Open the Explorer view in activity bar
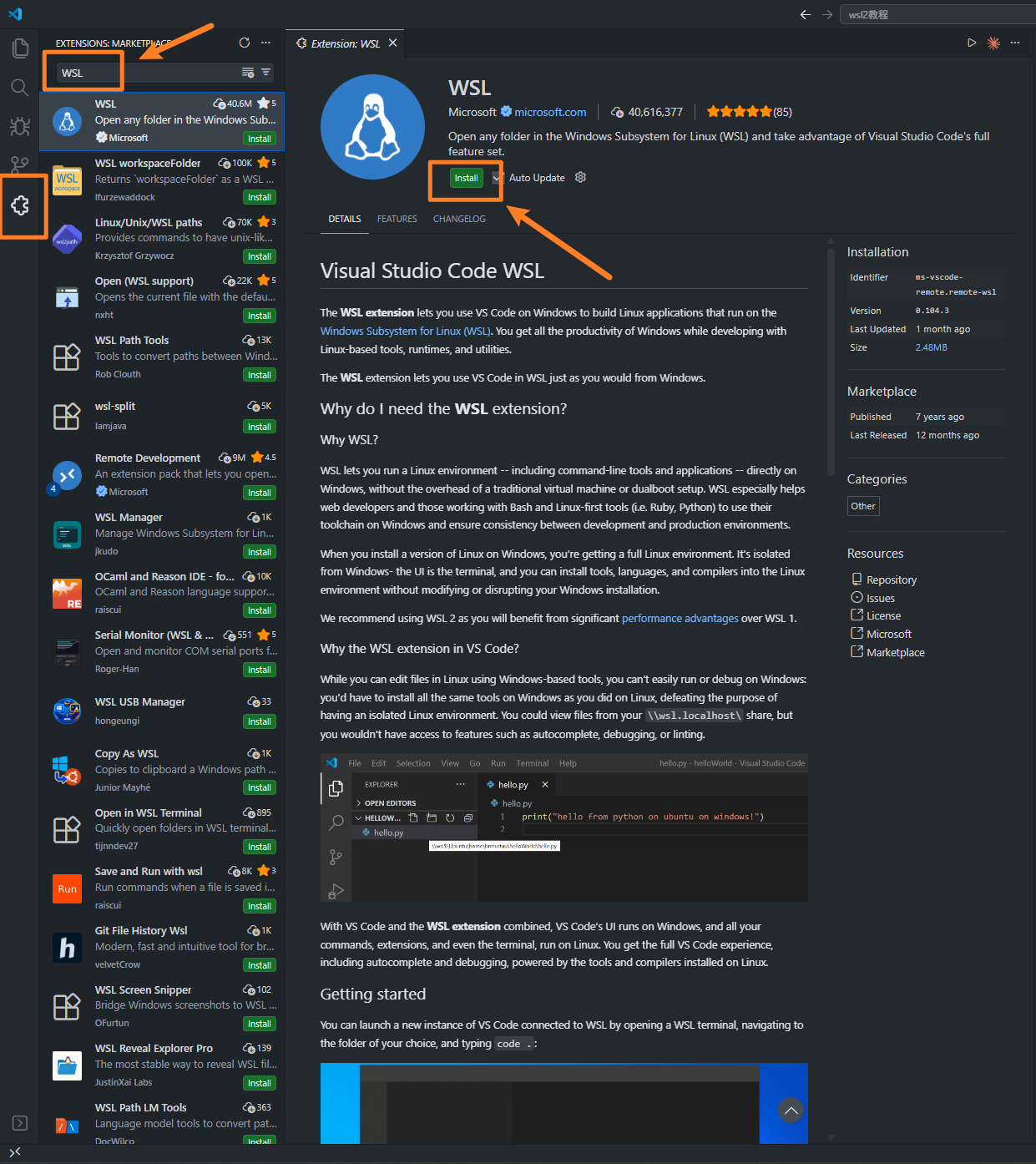This screenshot has height=1164, width=1036. [x=20, y=48]
